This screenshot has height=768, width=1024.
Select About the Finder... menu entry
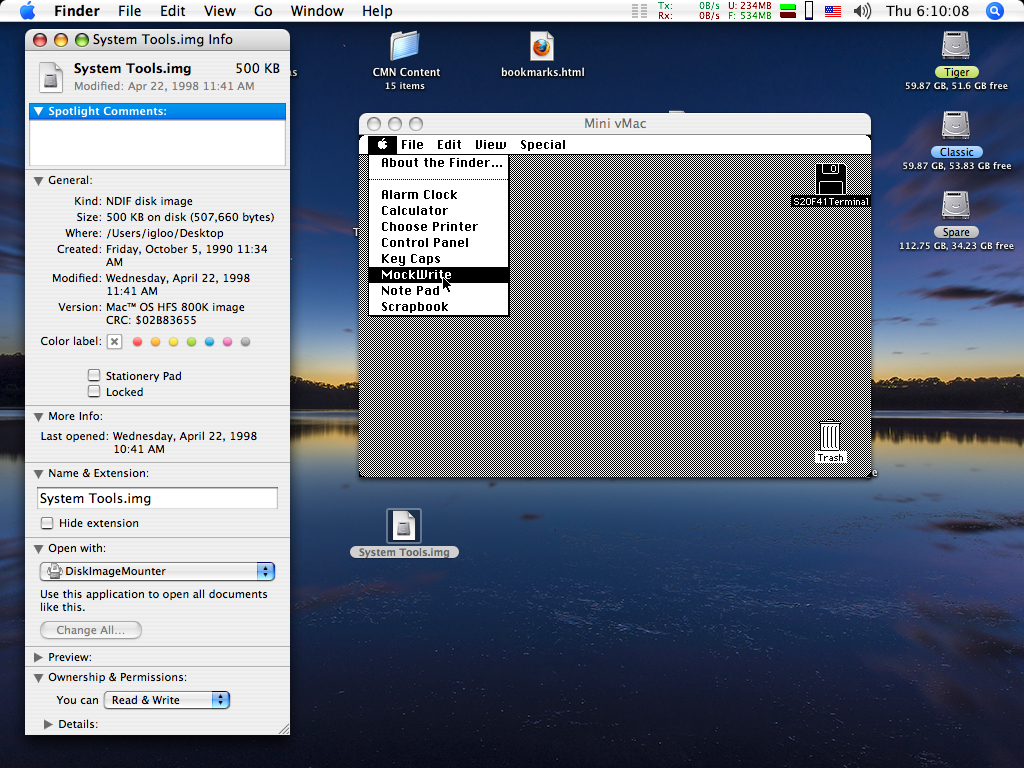[438, 163]
